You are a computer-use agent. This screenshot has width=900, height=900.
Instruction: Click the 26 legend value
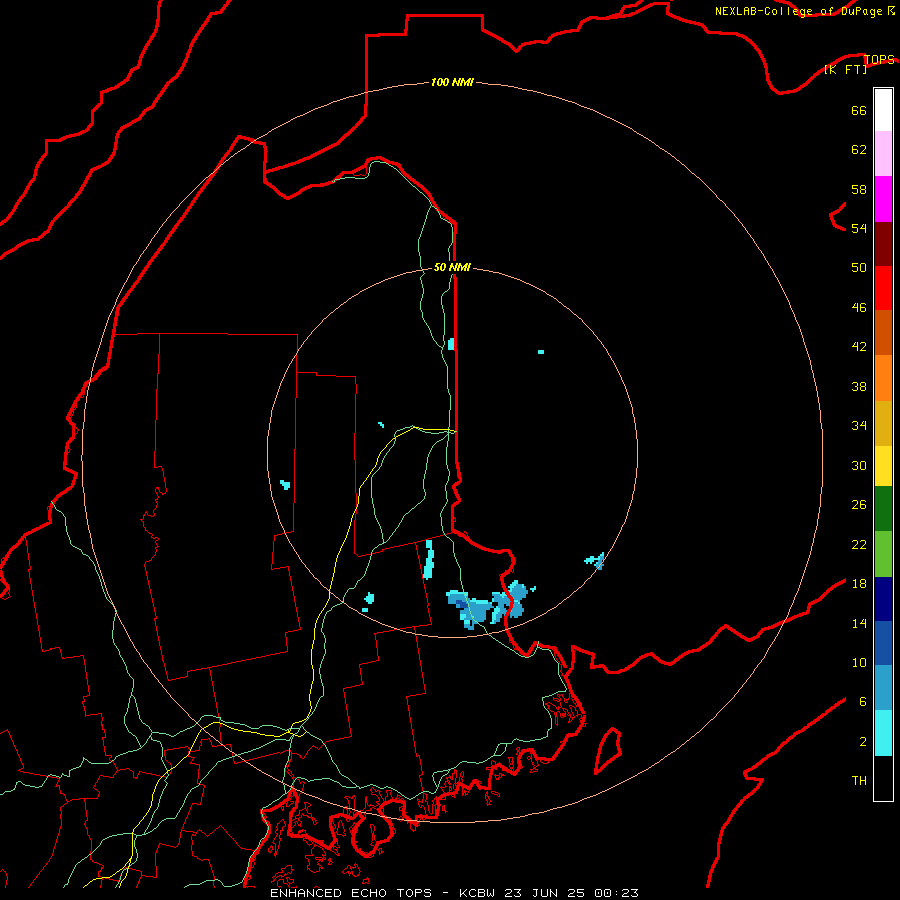coord(859,505)
